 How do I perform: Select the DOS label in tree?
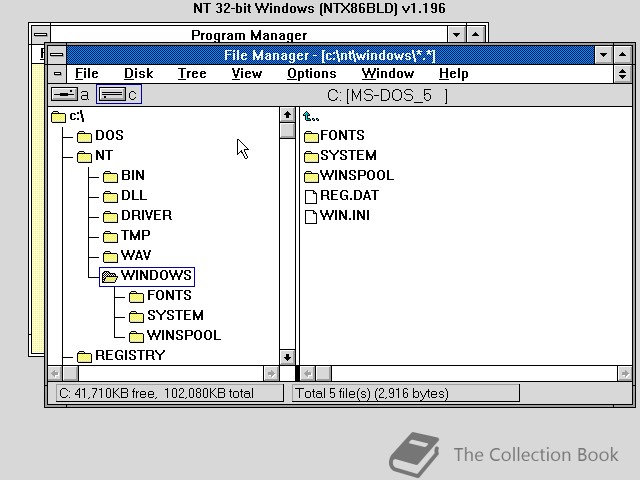coord(109,136)
